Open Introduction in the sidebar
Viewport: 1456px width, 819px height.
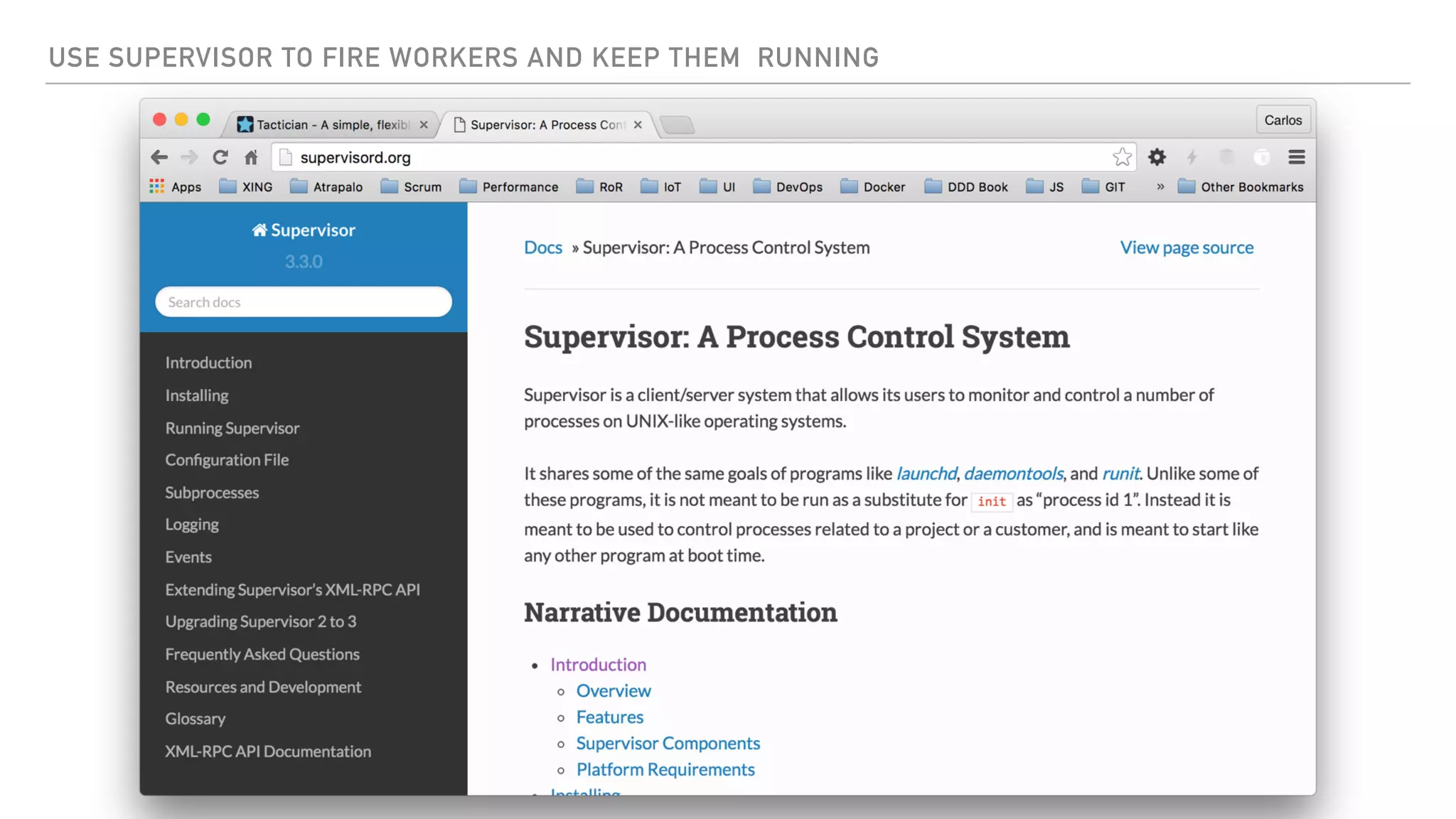[x=208, y=363]
